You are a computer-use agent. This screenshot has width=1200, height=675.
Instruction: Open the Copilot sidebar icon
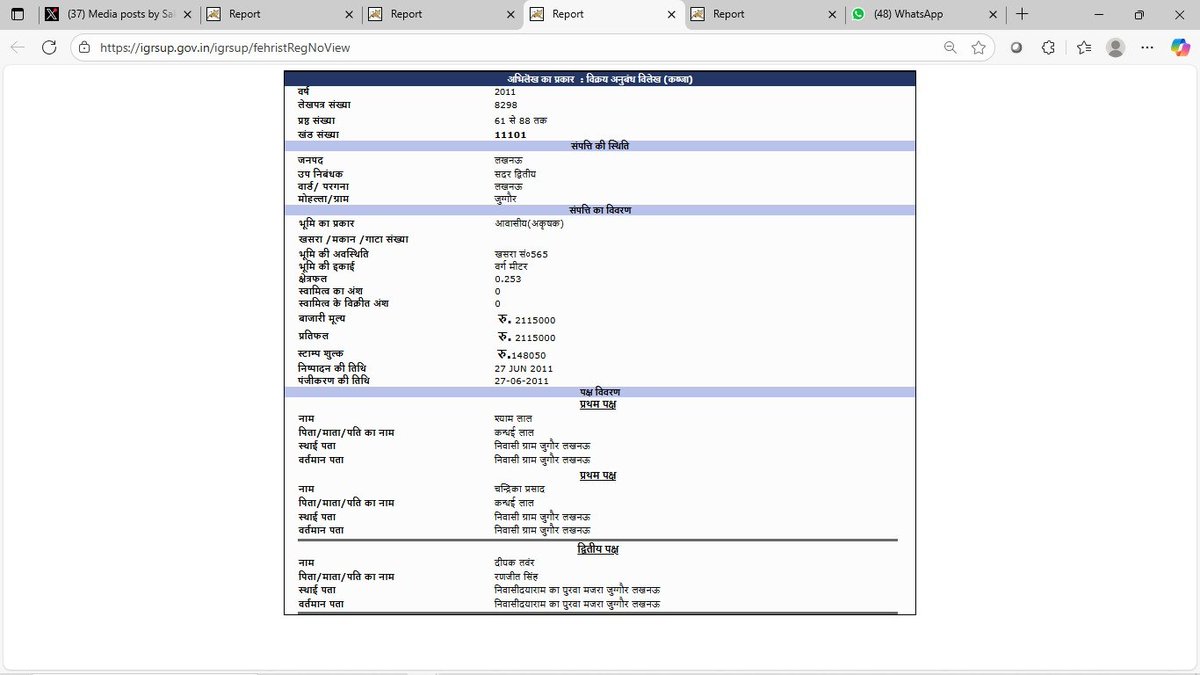click(x=1180, y=47)
